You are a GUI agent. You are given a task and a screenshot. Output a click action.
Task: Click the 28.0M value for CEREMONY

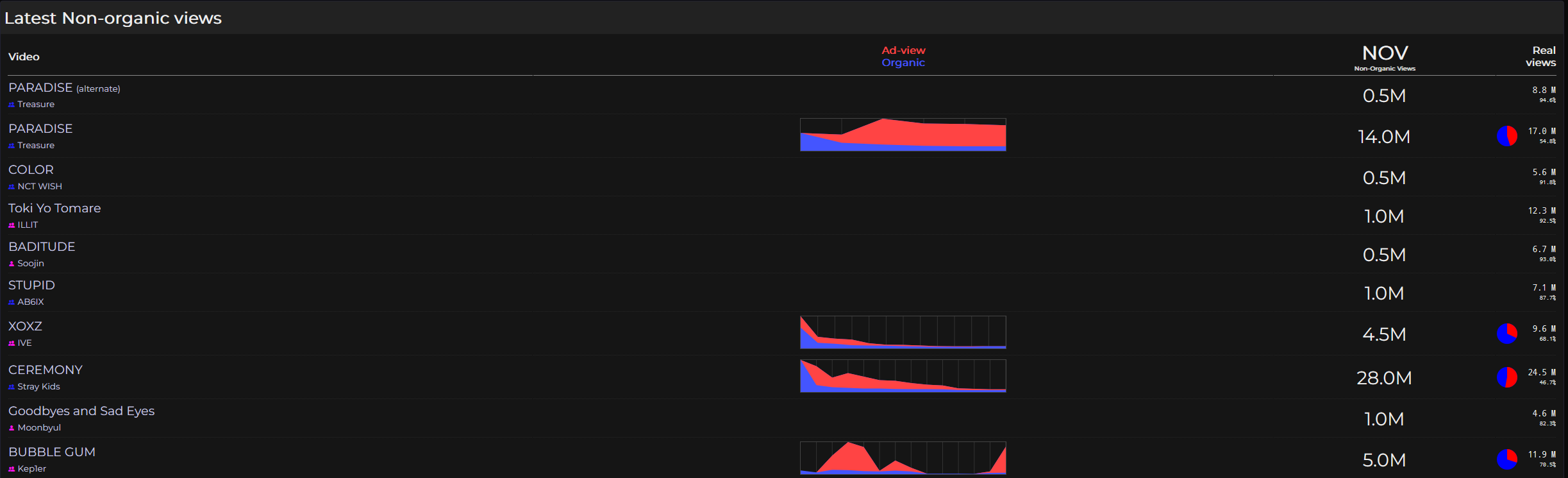1384,378
